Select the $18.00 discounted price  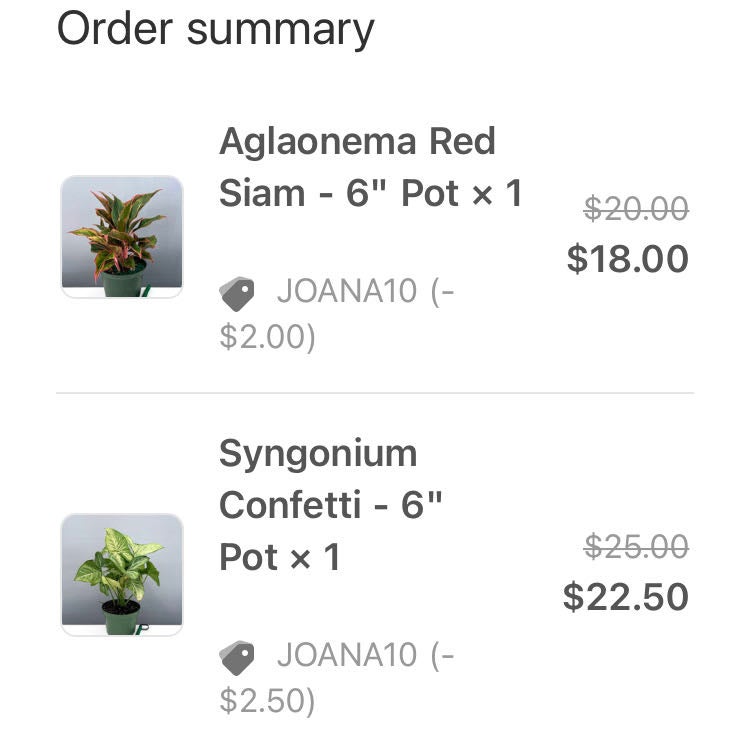coord(627,259)
